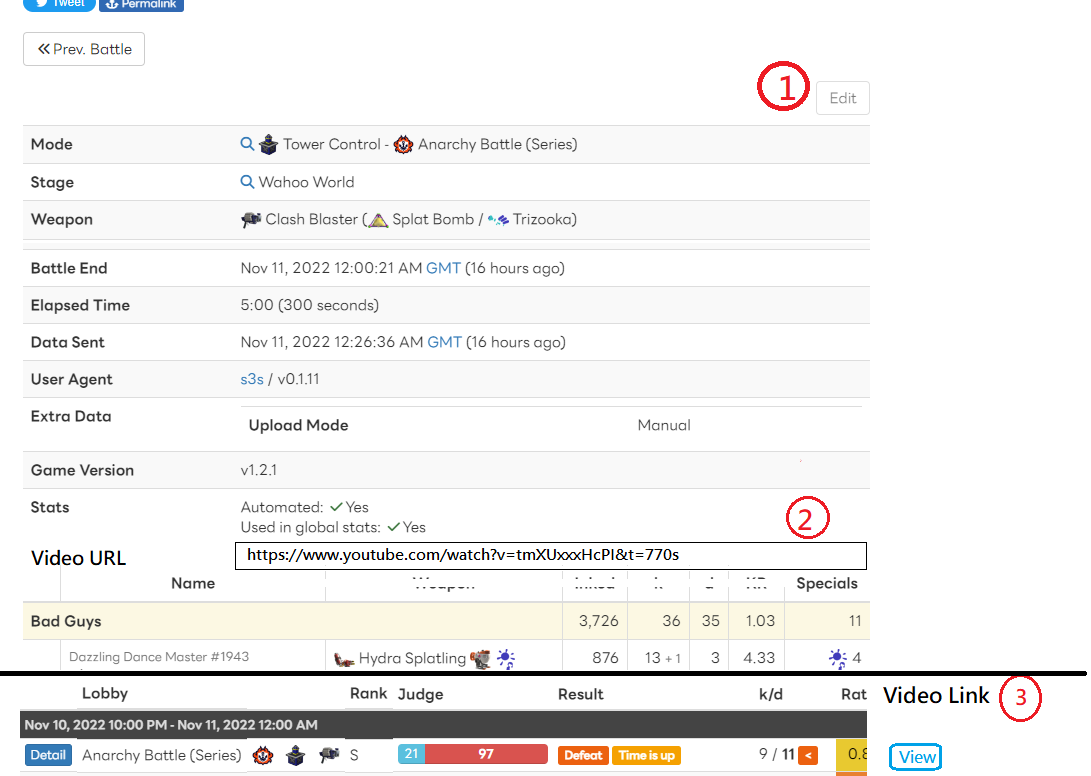Click the special icon in Specials column for Dazzling Dance Master
This screenshot has height=776, width=1091.
[836, 657]
